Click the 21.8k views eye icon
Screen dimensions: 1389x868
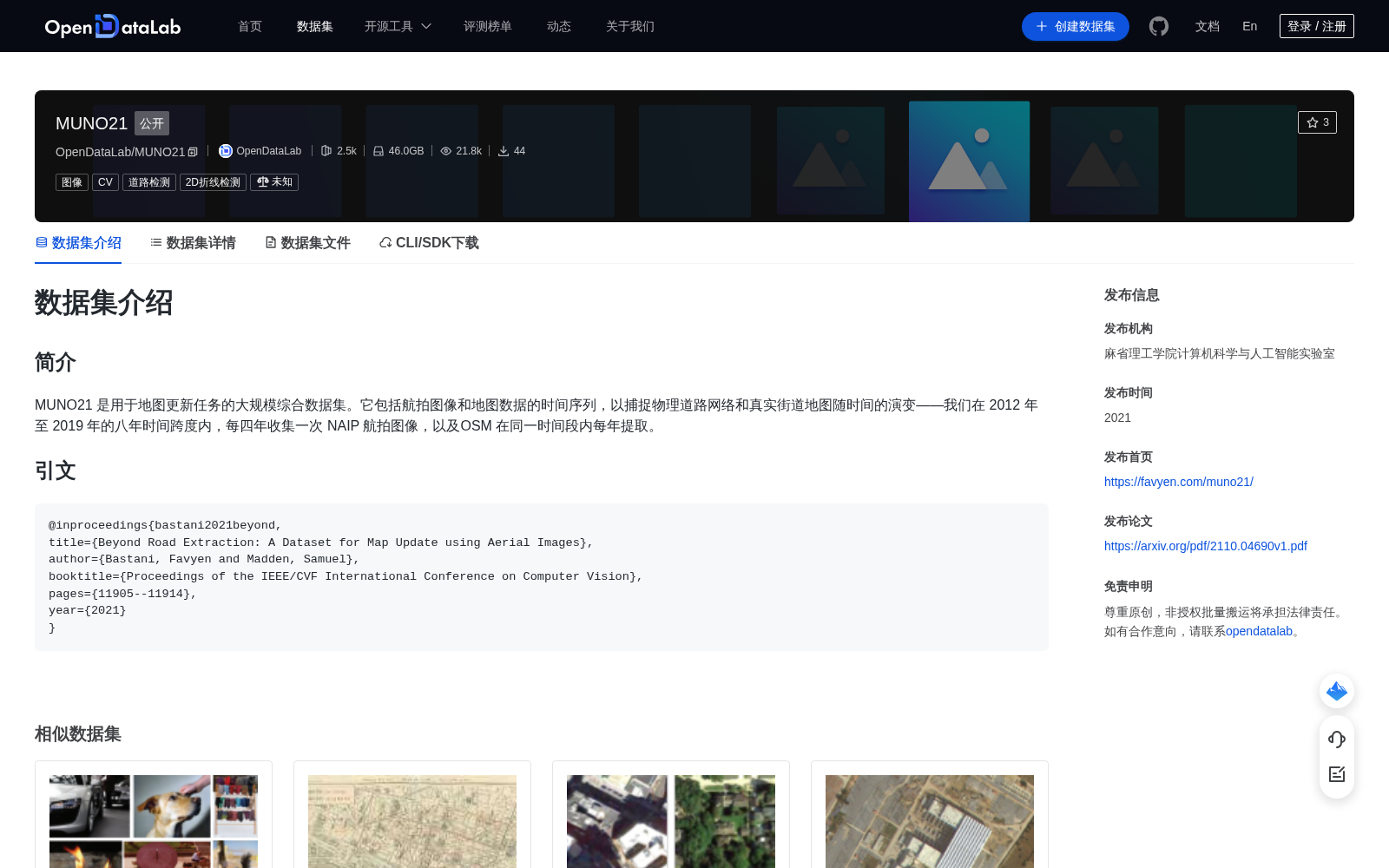tap(446, 151)
